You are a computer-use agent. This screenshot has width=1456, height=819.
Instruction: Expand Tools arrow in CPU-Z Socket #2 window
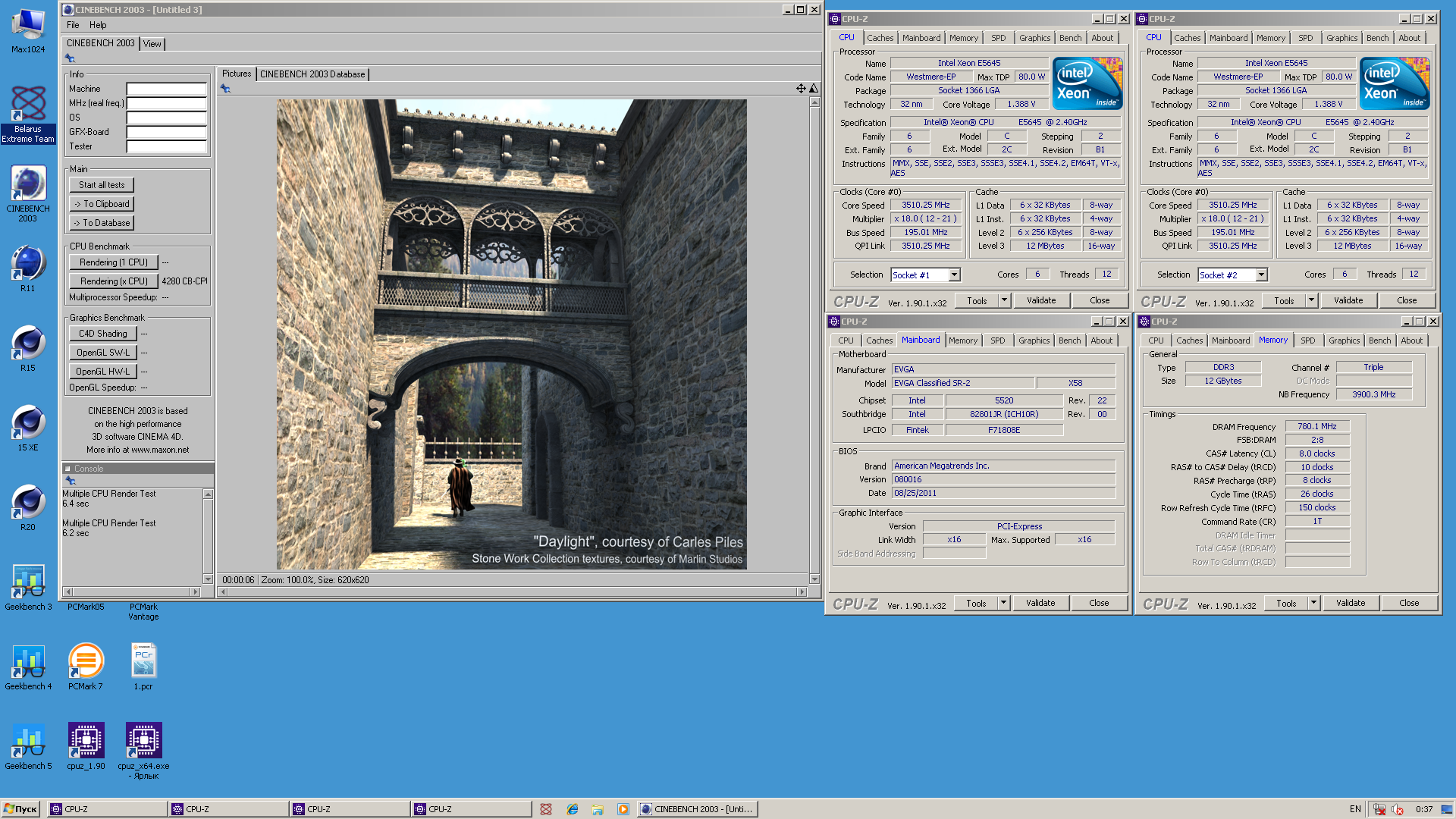tap(1311, 300)
